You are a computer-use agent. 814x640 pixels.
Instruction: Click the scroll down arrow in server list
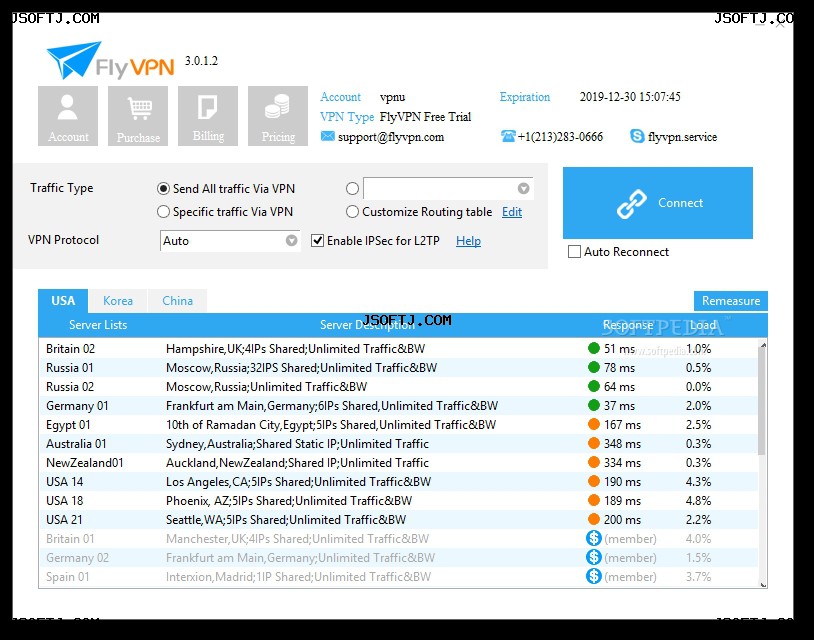tap(763, 584)
